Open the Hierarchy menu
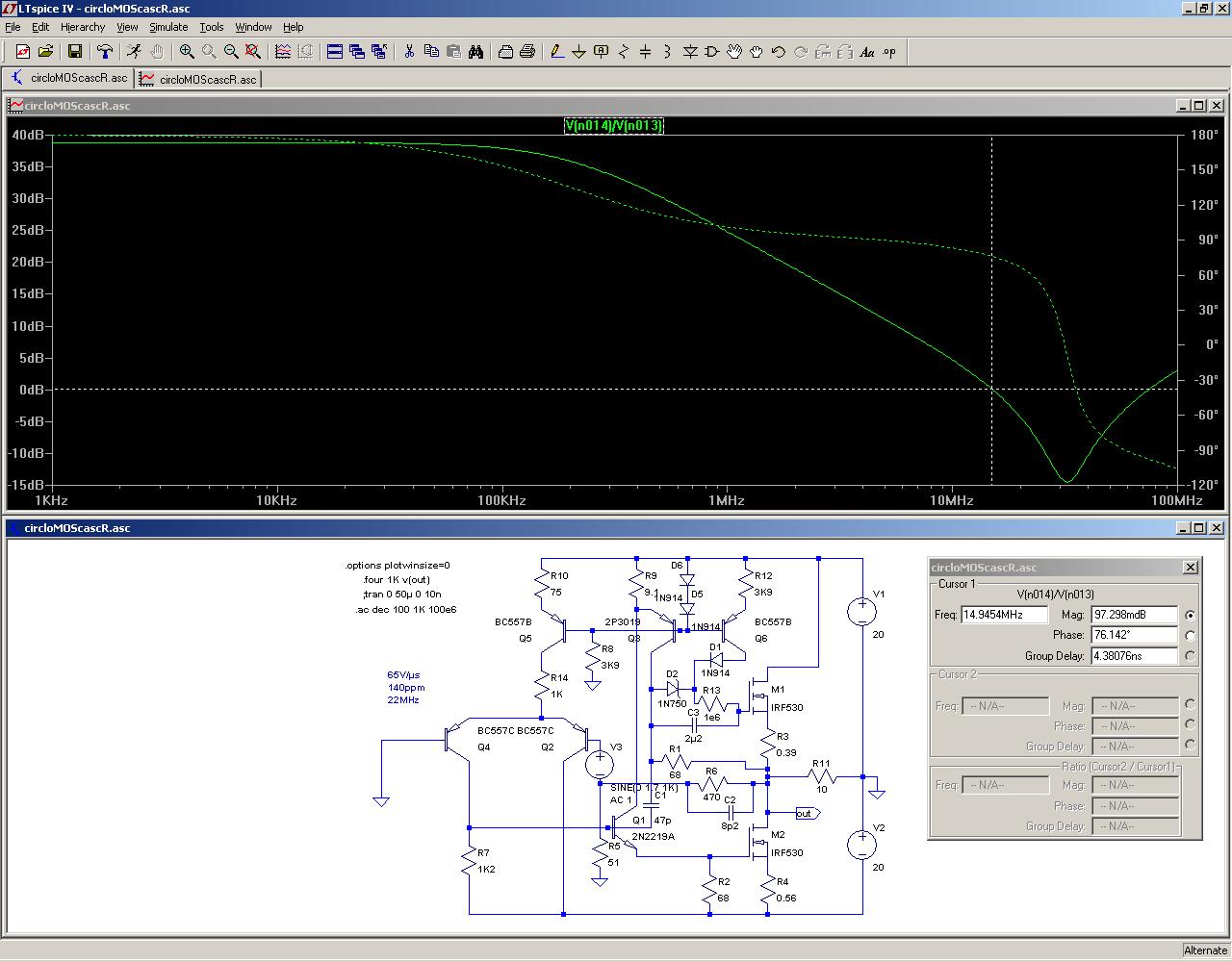 (83, 27)
